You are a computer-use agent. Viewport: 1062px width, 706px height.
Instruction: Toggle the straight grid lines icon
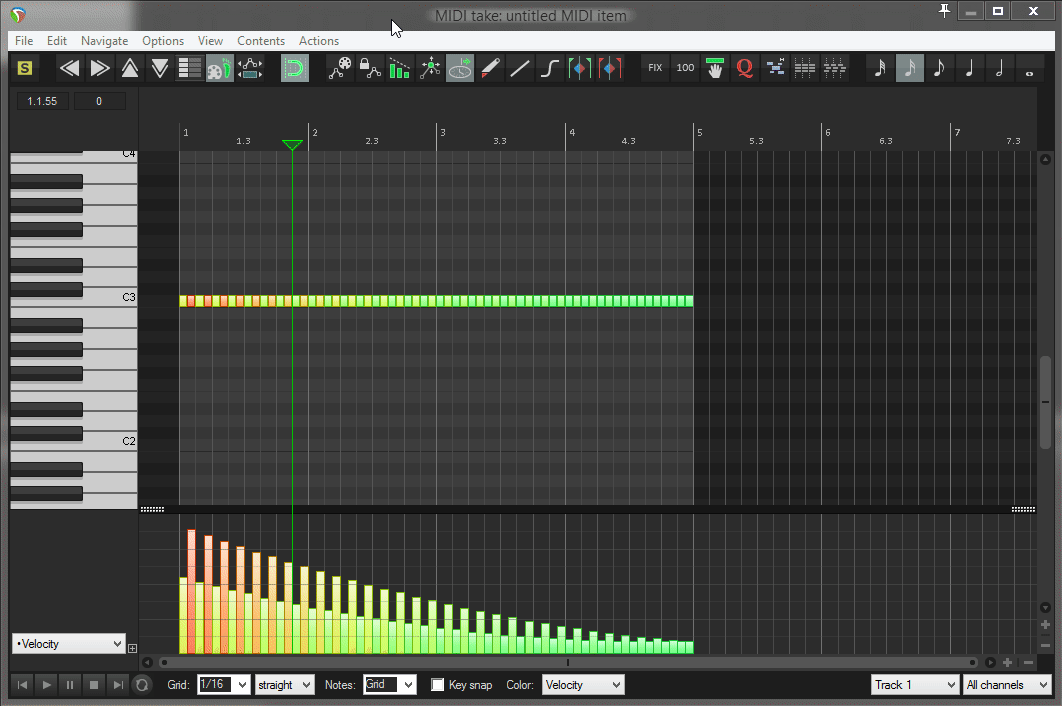805,68
